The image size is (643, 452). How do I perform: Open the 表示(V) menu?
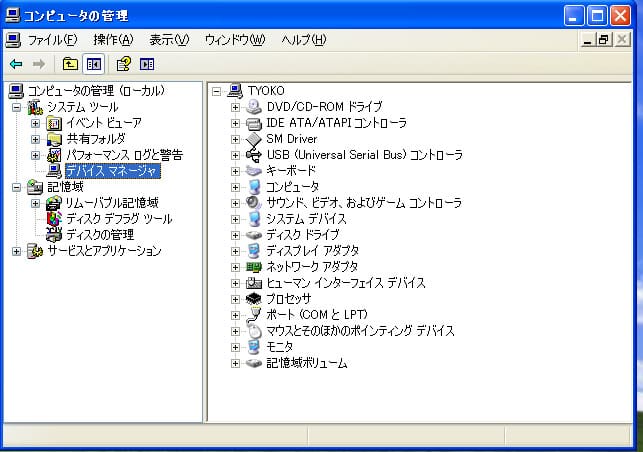(168, 40)
